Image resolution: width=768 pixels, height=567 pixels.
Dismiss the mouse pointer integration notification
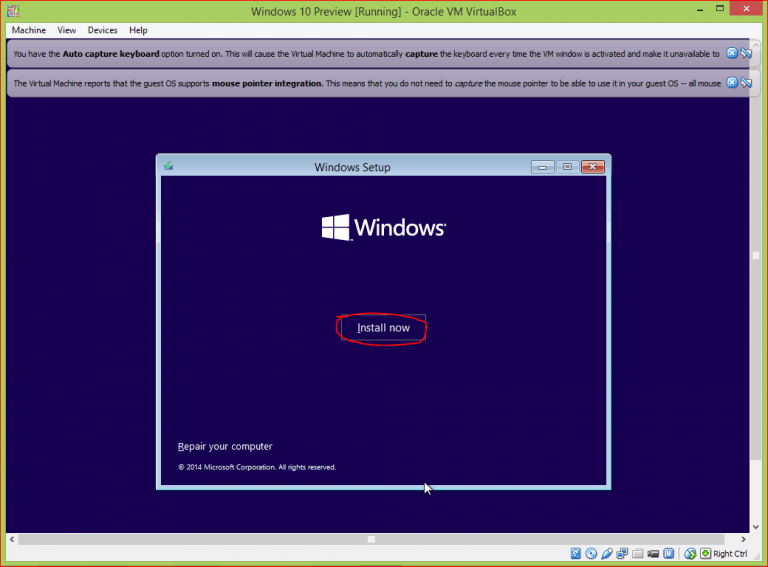pos(732,82)
